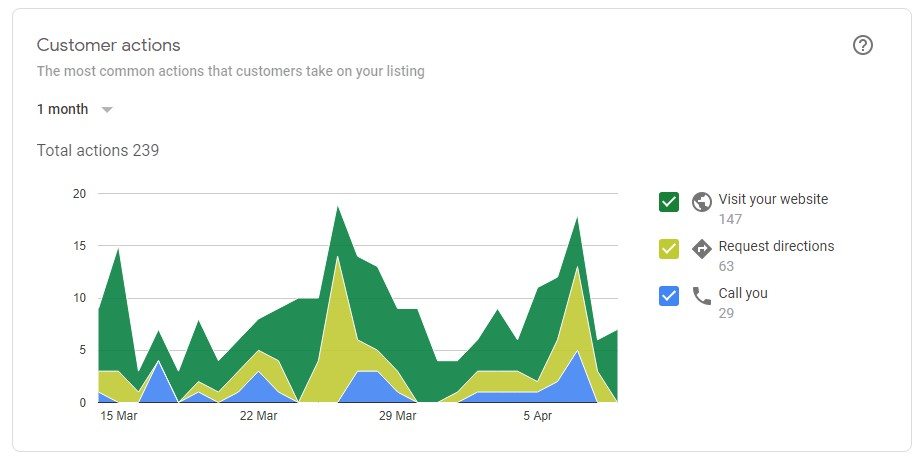Click the 15 Mar axis date label
The height and width of the screenshot is (459, 924).
pyautogui.click(x=118, y=415)
